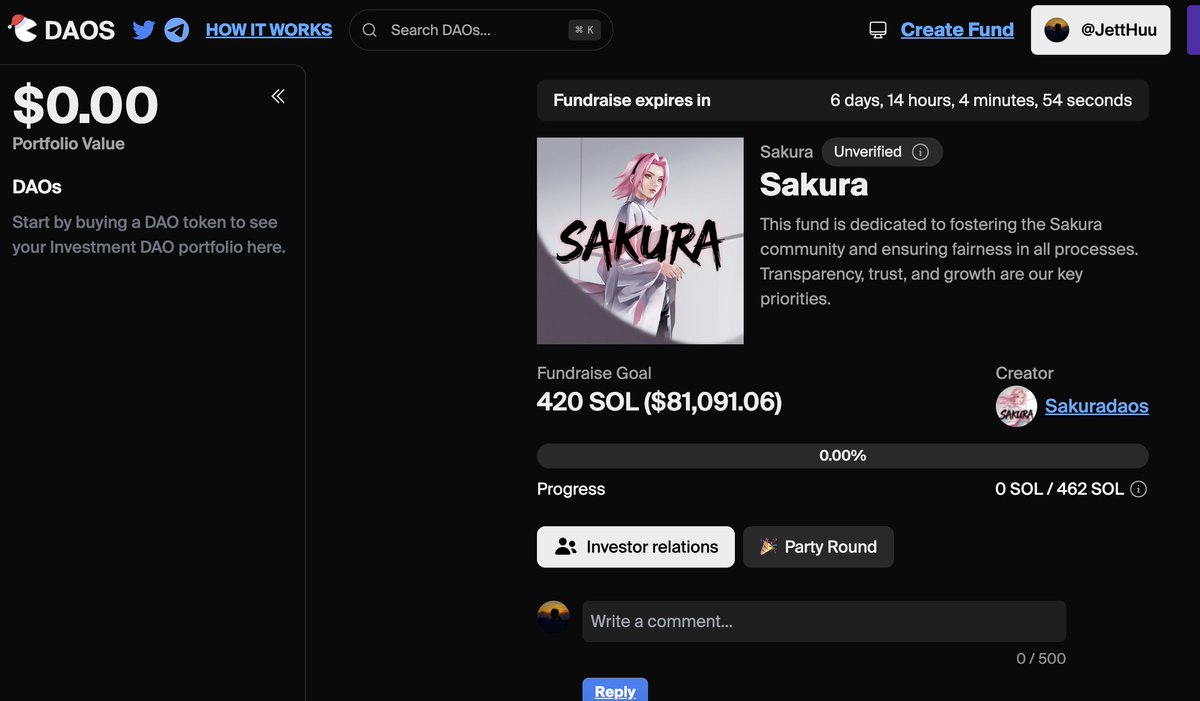The image size is (1200, 701).
Task: Open the Sakuradaos creator link
Action: pyautogui.click(x=1096, y=406)
